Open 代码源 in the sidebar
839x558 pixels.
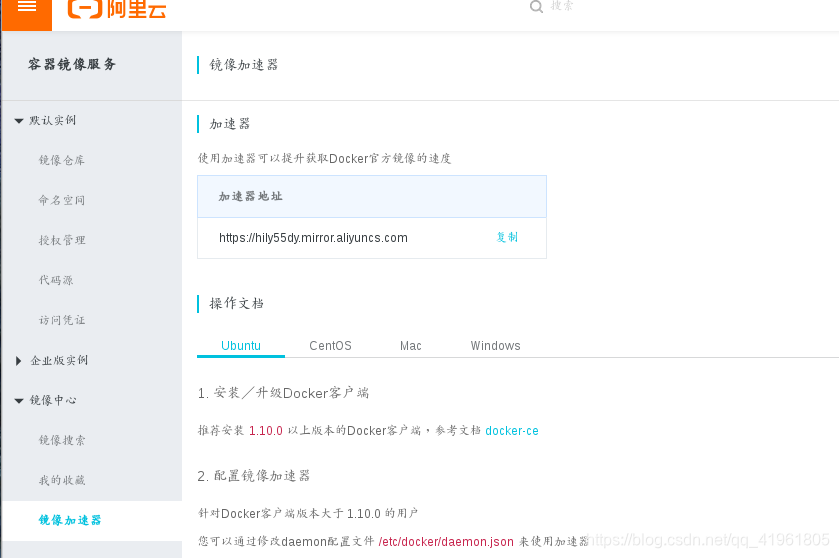56,280
